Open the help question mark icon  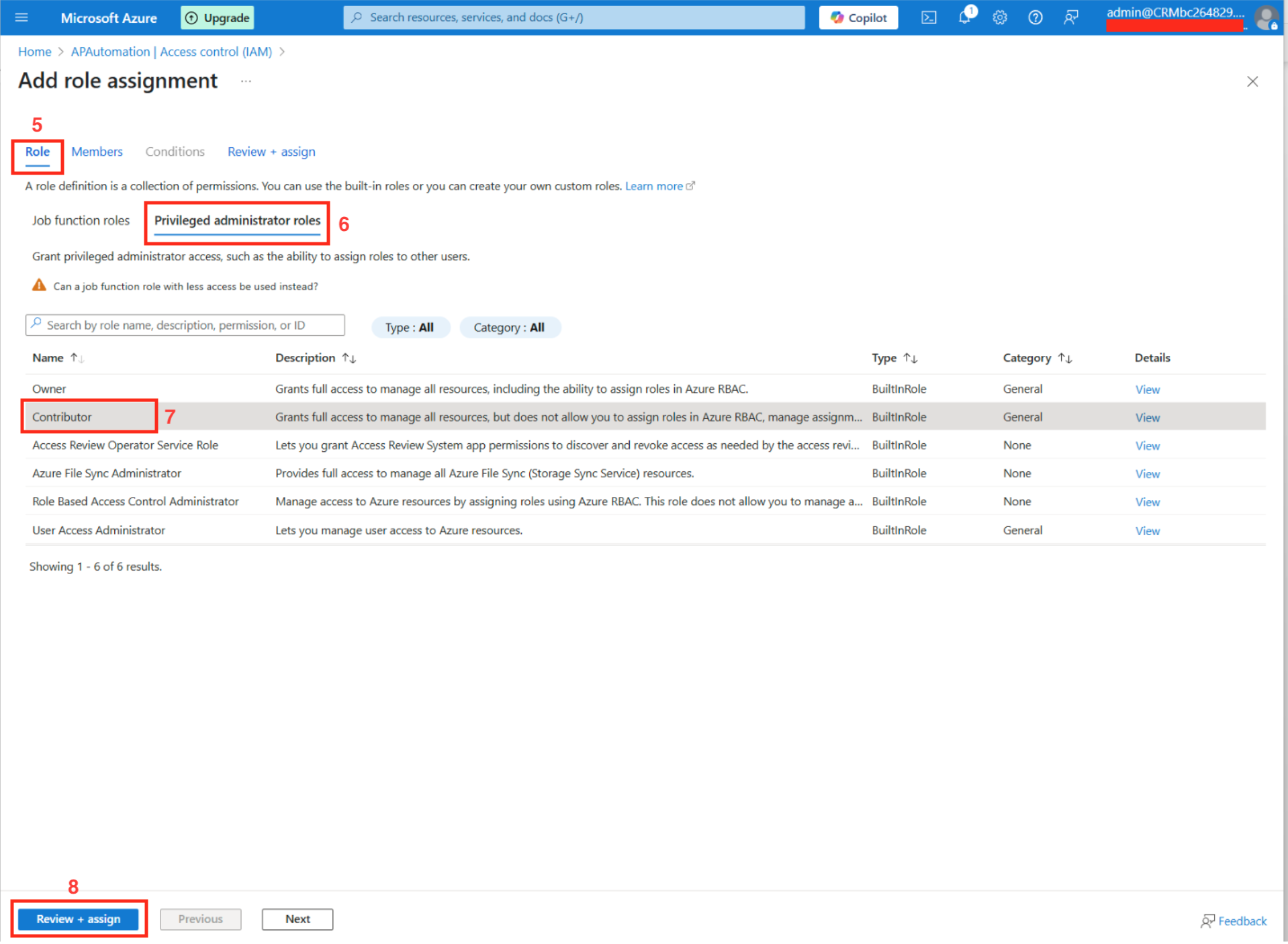pos(1035,17)
